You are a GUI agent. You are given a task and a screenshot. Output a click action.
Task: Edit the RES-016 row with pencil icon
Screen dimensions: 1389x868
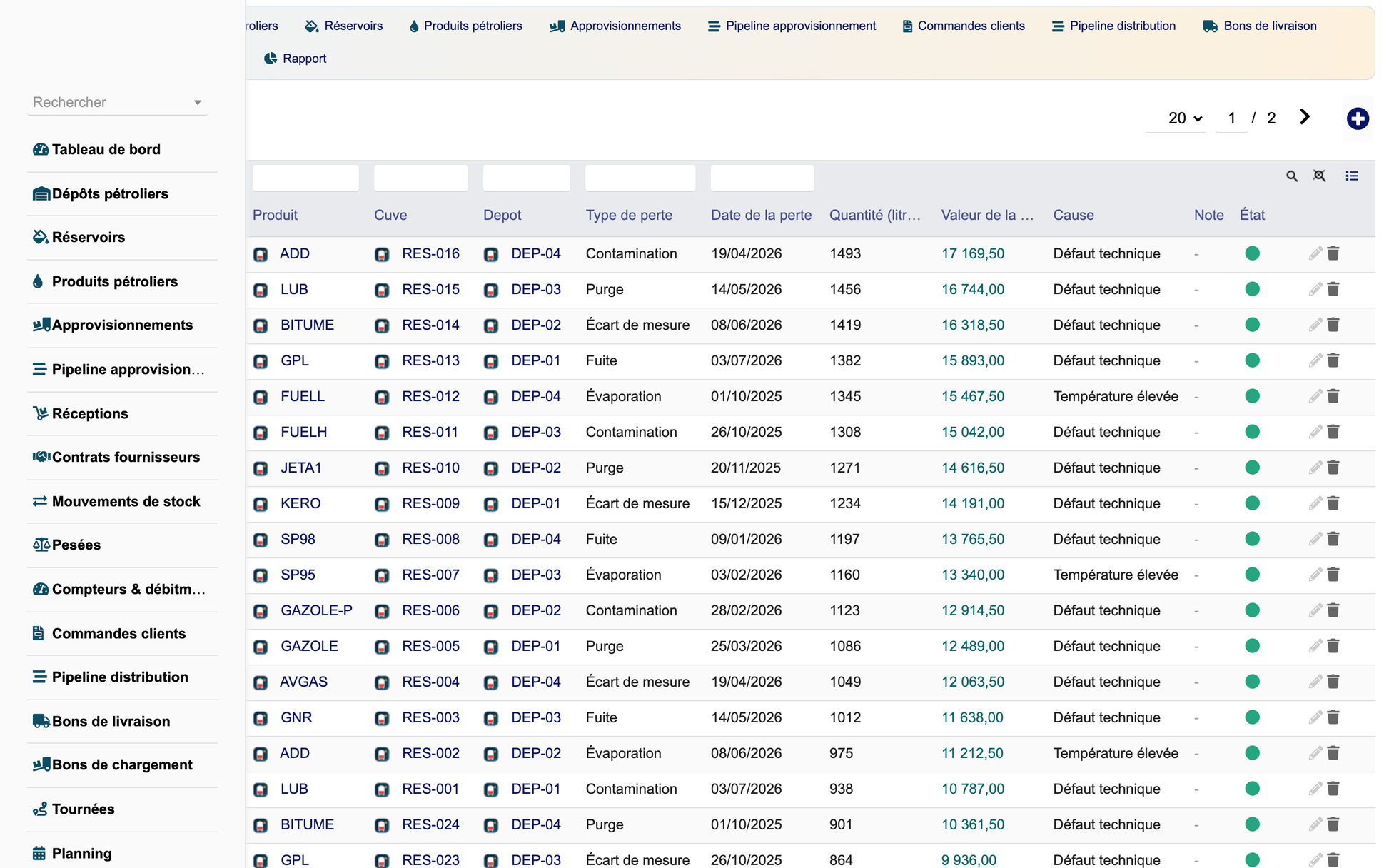point(1315,253)
